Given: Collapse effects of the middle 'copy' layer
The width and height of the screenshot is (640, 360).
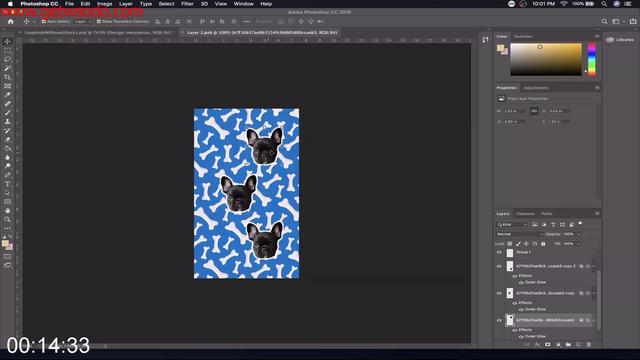Looking at the screenshot, I should 594,293.
